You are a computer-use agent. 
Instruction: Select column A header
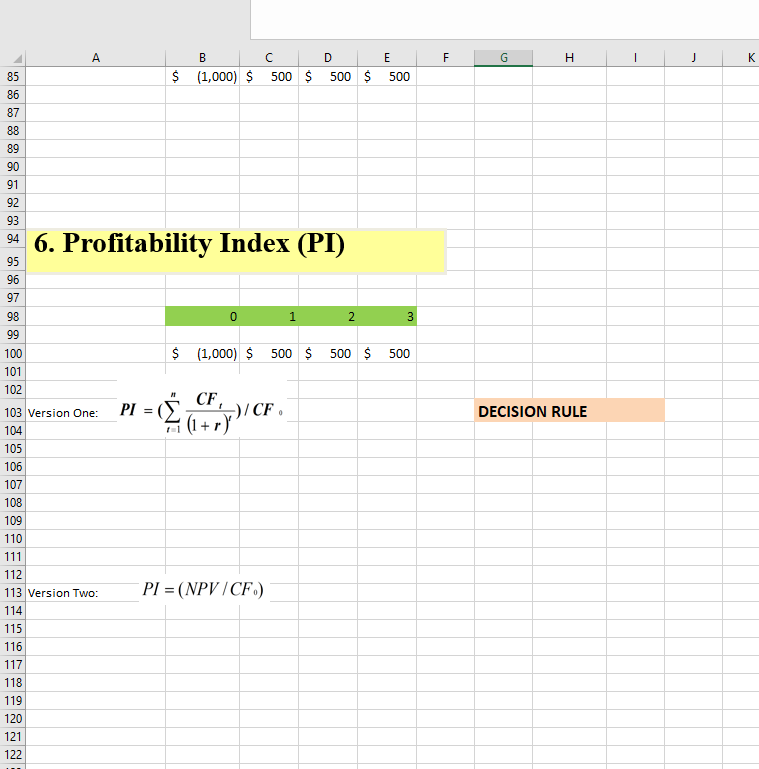[x=96, y=58]
